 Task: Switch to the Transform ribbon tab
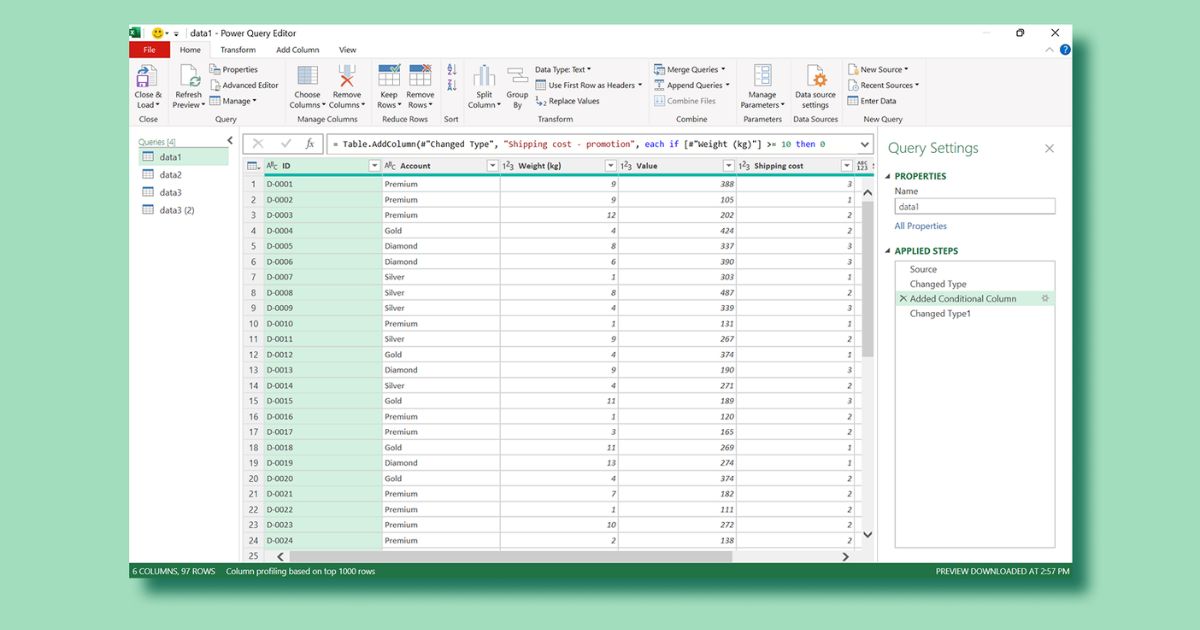pyautogui.click(x=238, y=50)
